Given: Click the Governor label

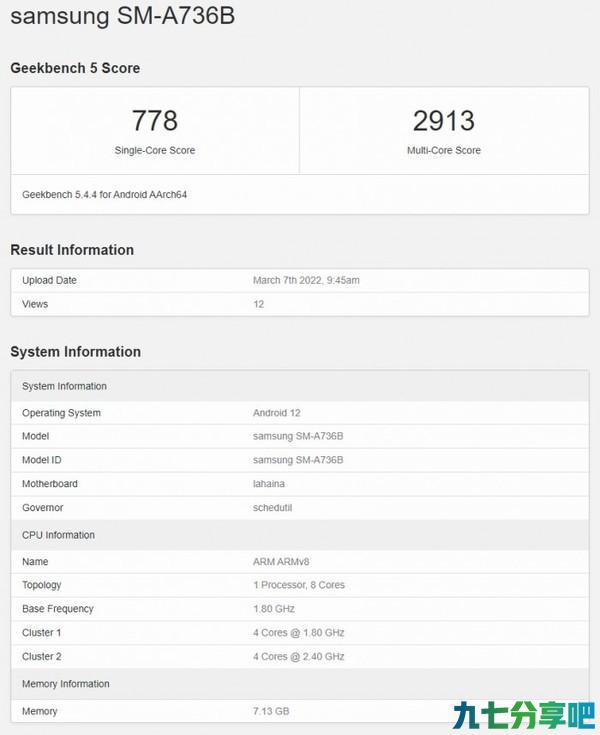Looking at the screenshot, I should pyautogui.click(x=43, y=508).
